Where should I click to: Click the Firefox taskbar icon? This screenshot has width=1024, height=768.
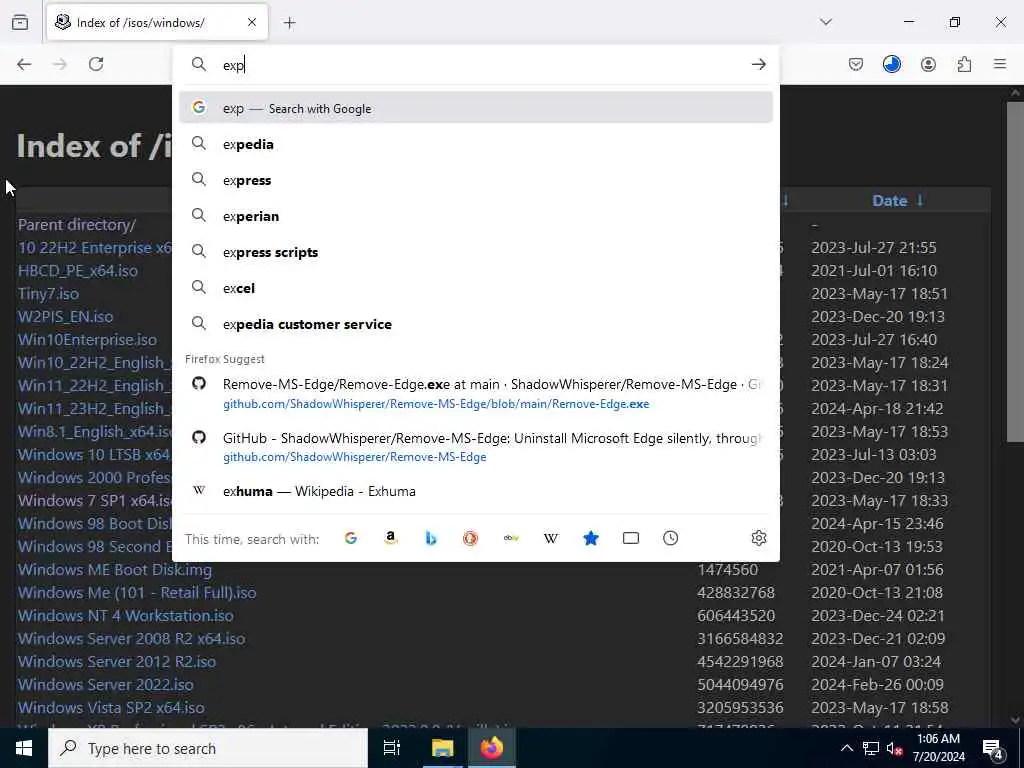tap(492, 748)
